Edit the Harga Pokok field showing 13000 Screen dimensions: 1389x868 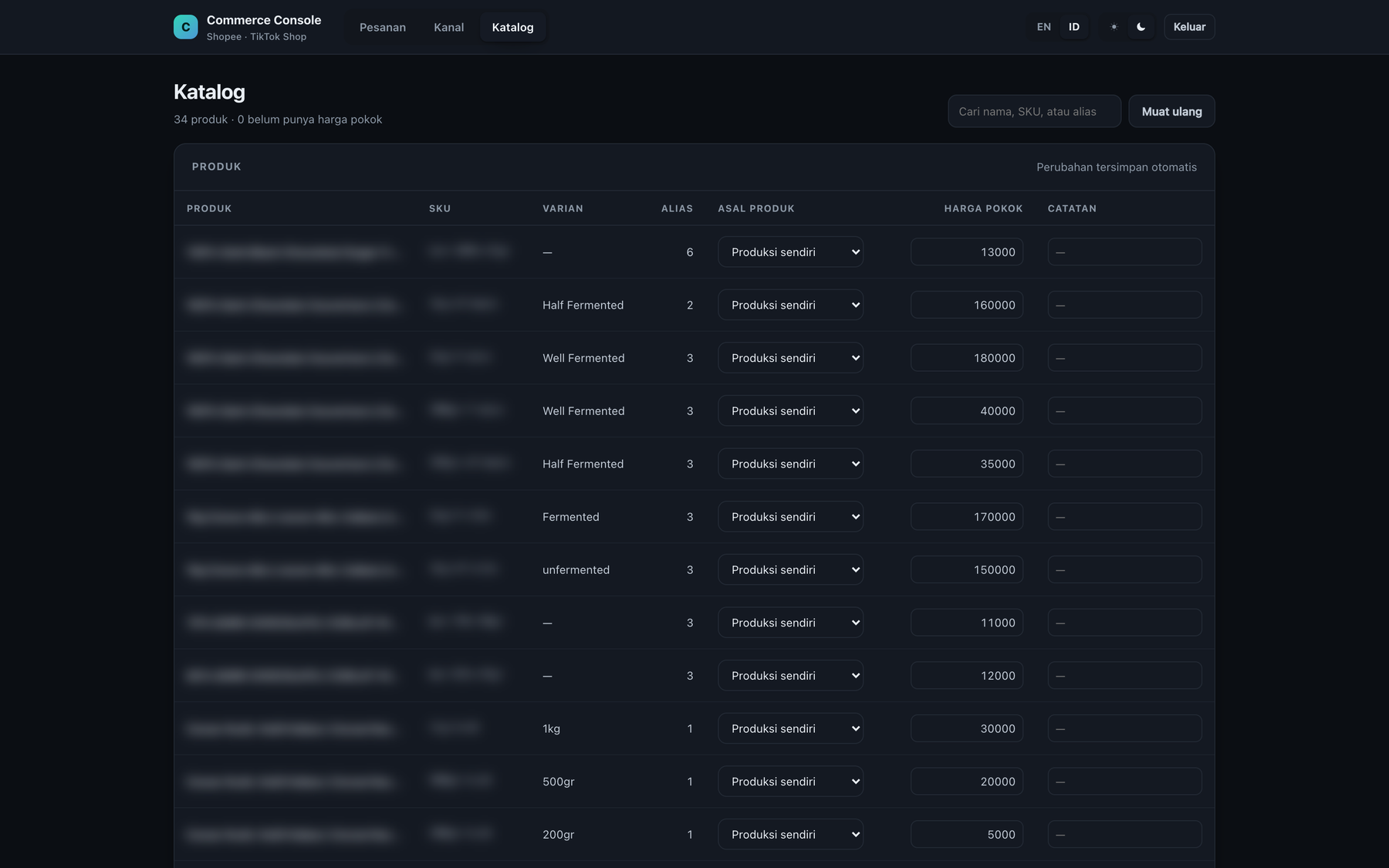(967, 252)
